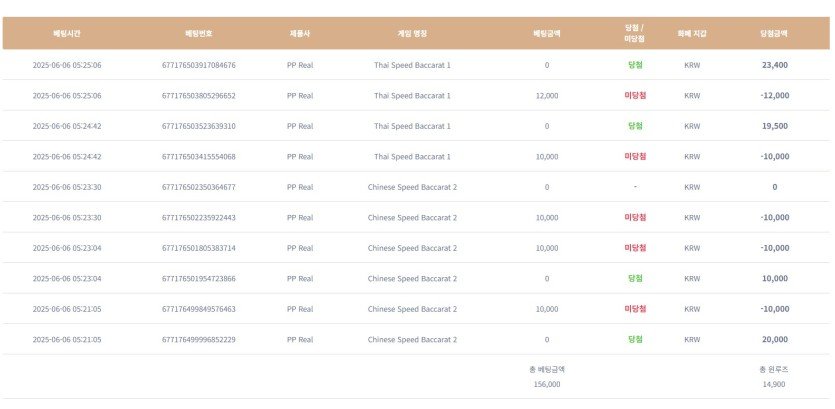
Task: Click the 베팅시간 column header
Action: (67, 33)
